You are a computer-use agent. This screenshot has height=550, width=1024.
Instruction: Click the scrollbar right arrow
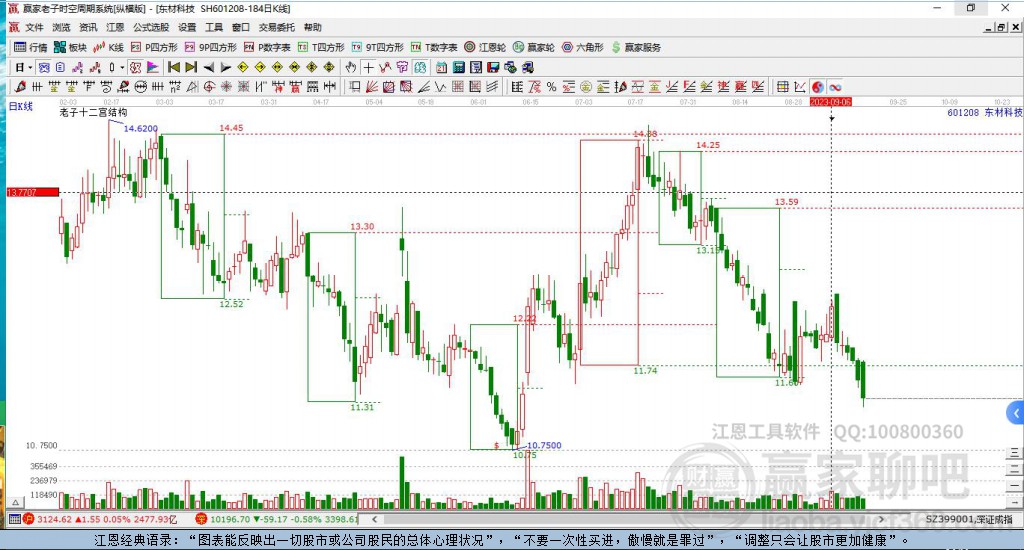tap(881, 519)
